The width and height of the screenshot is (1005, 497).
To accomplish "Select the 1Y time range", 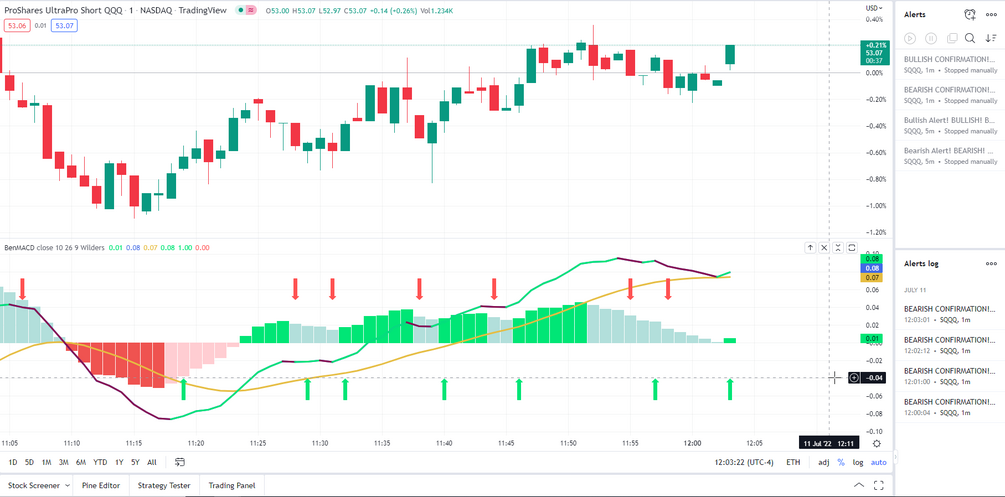I will coord(119,462).
